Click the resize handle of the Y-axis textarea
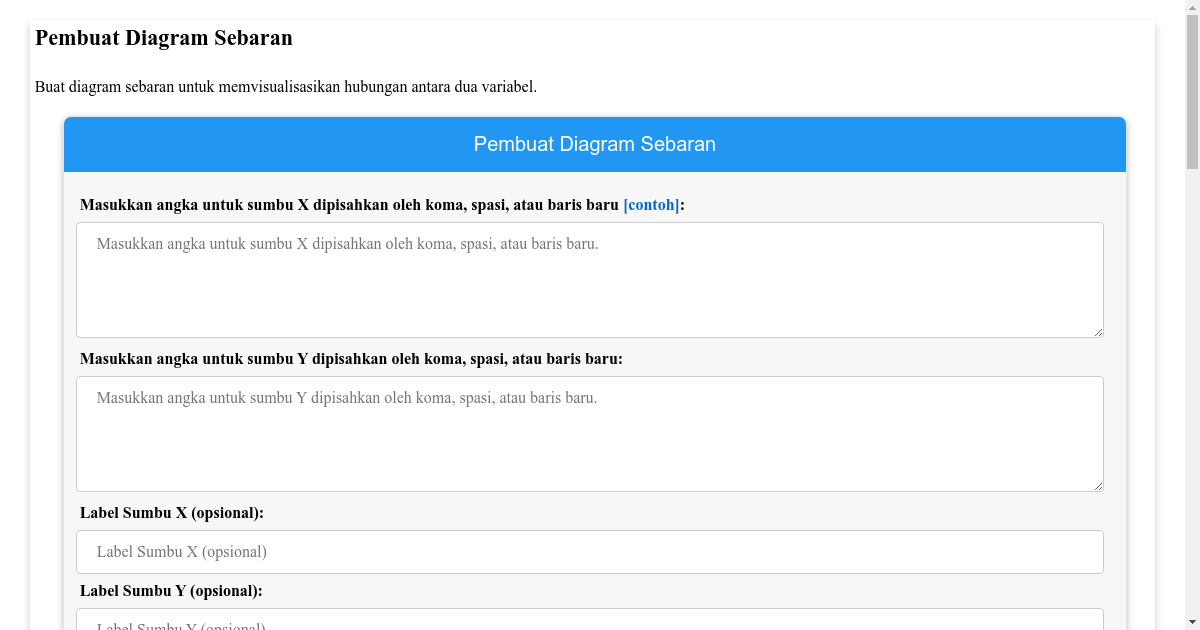The height and width of the screenshot is (630, 1200). coord(1098,485)
